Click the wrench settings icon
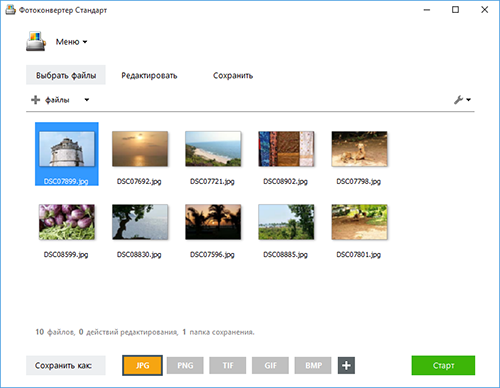The height and width of the screenshot is (388, 500). (459, 100)
